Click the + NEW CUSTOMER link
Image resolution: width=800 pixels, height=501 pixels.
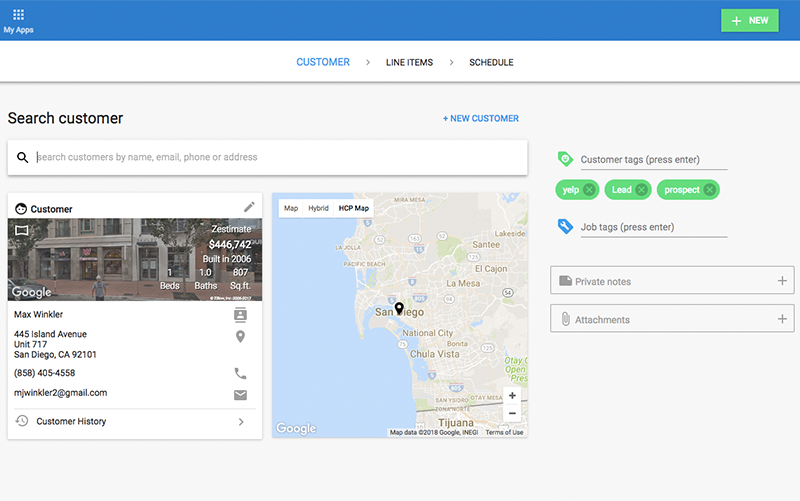[481, 118]
